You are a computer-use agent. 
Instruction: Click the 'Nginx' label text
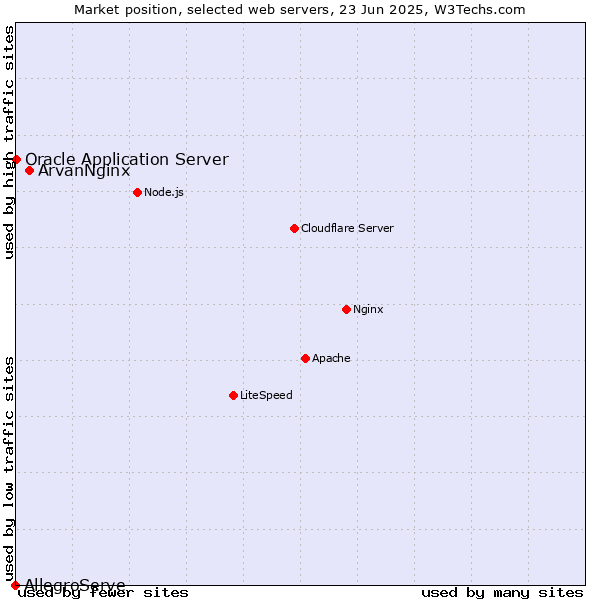[368, 309]
